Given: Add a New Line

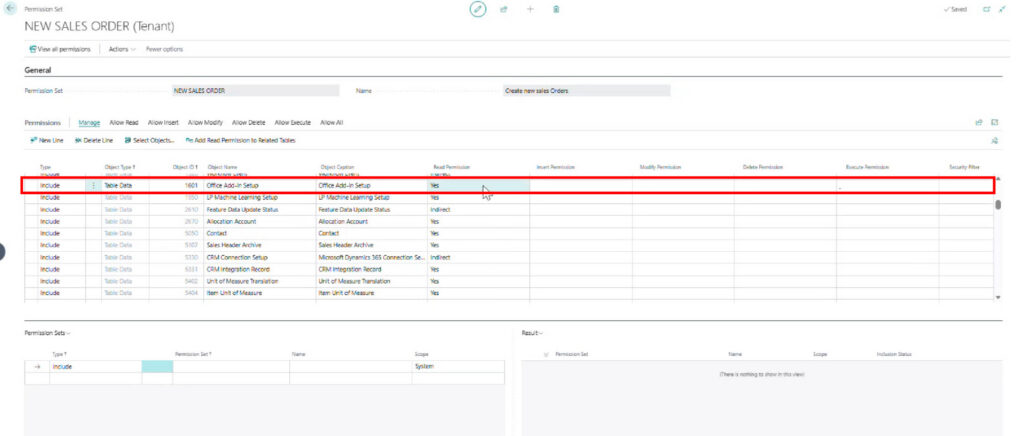Looking at the screenshot, I should 47,140.
